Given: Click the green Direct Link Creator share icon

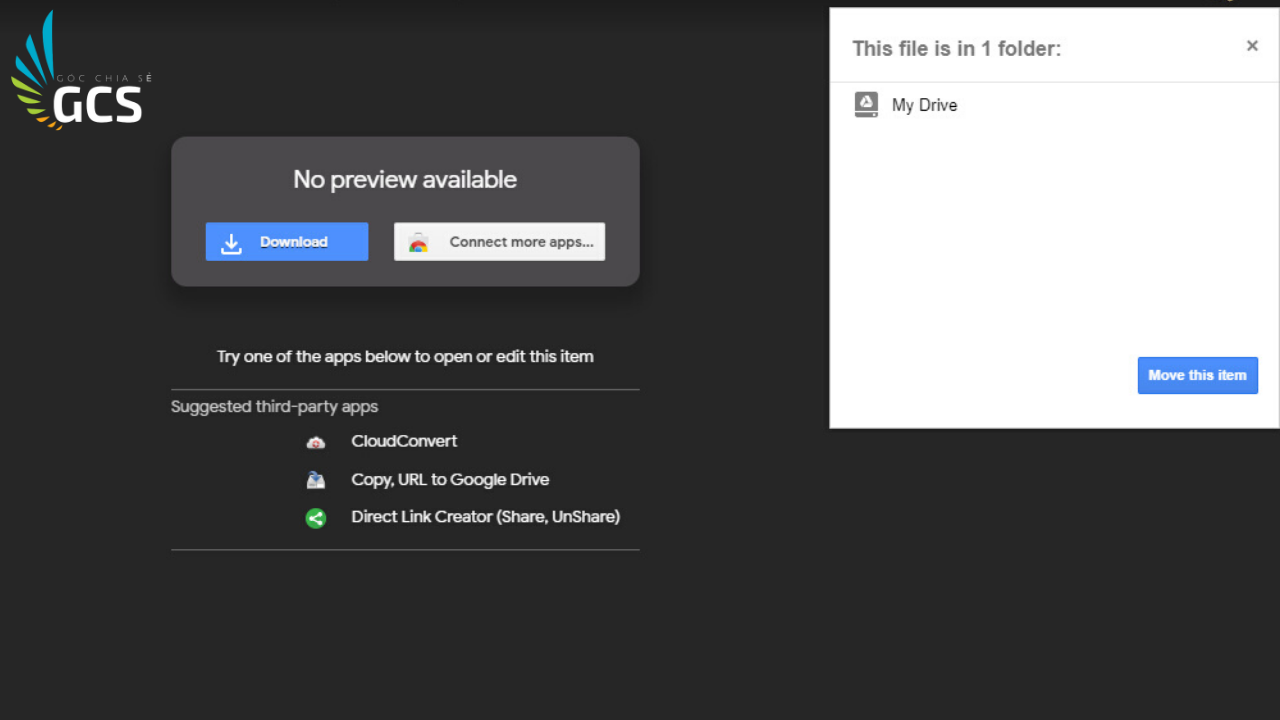Looking at the screenshot, I should click(316, 518).
